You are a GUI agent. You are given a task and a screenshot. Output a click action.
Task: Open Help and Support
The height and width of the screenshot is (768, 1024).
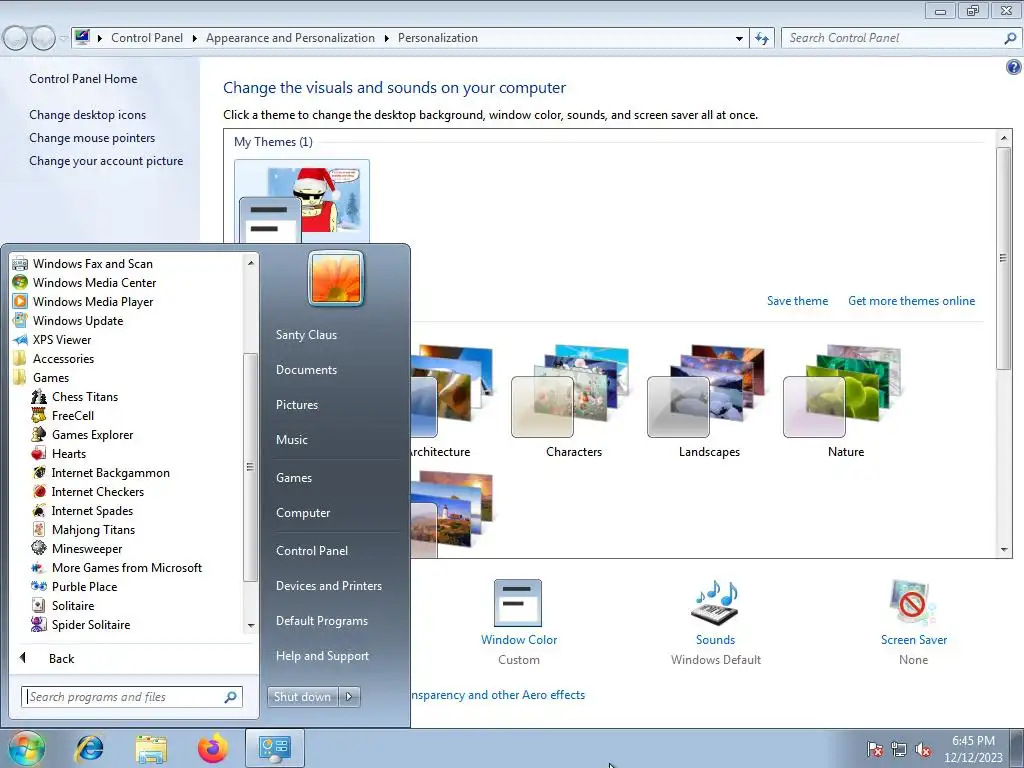coord(322,656)
